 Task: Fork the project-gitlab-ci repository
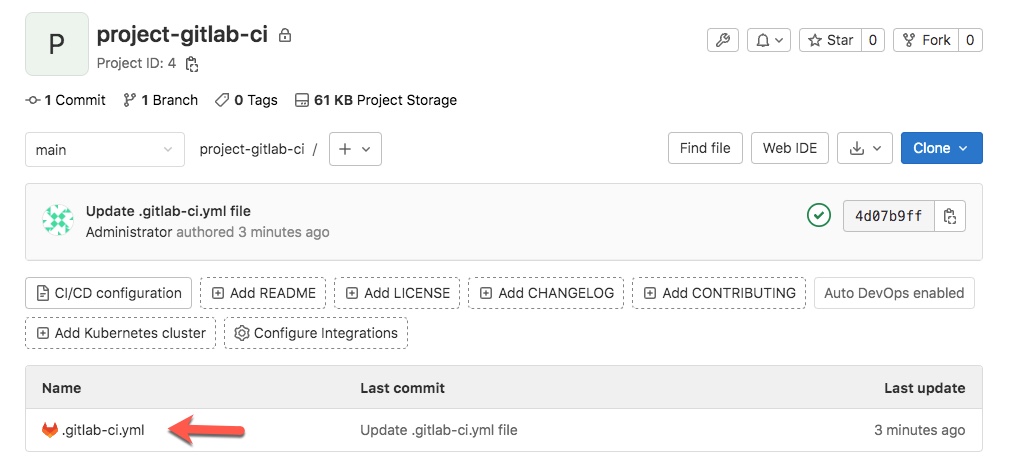pos(926,40)
